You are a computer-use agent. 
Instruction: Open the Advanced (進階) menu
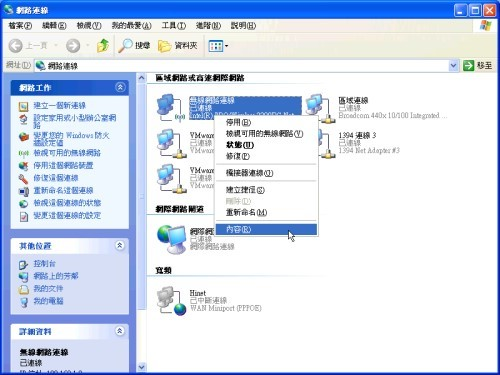[208, 26]
